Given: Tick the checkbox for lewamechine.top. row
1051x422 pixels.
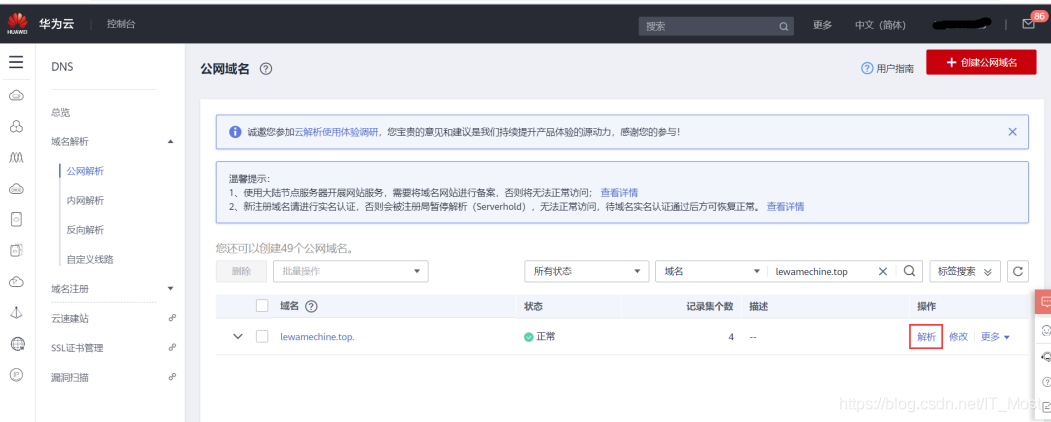Looking at the screenshot, I should (x=262, y=336).
